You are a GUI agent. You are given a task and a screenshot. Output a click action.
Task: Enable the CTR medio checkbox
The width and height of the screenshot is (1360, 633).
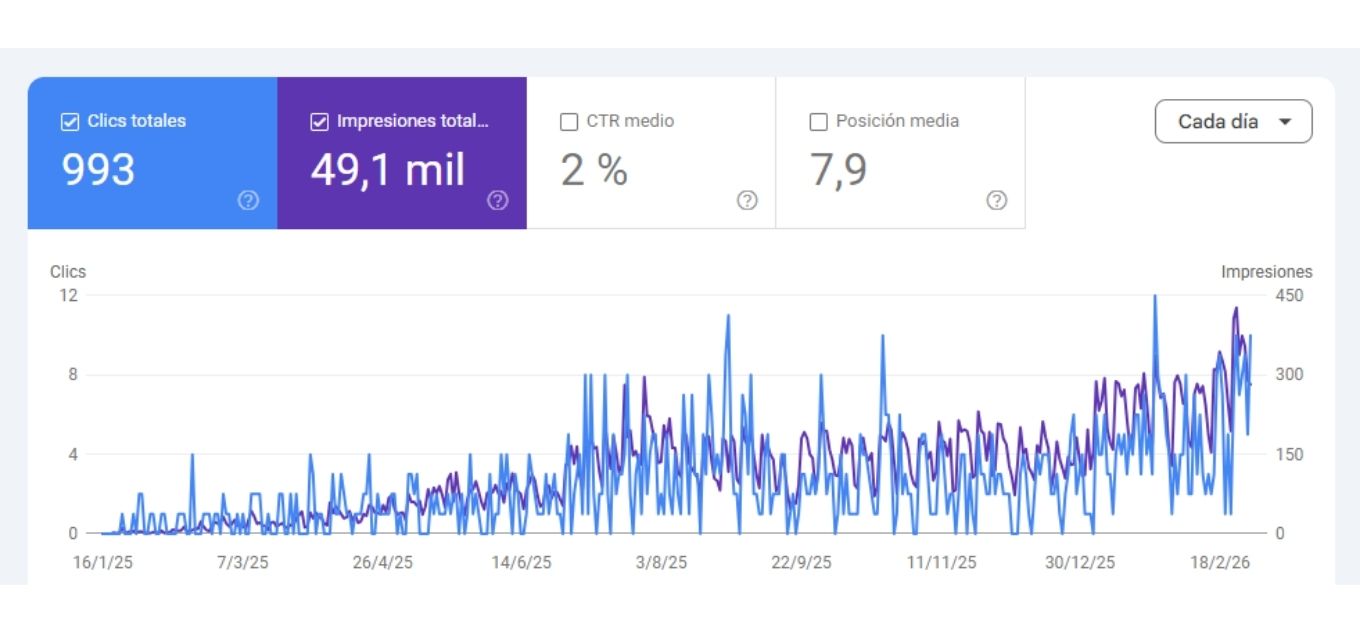[569, 122]
